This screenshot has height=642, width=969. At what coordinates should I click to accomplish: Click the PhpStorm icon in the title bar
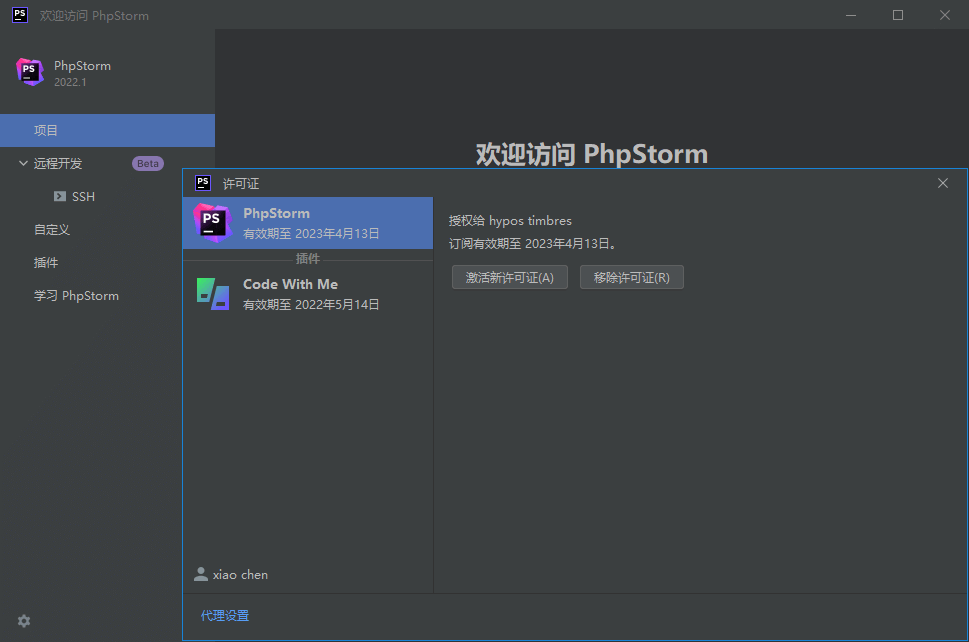click(x=20, y=15)
